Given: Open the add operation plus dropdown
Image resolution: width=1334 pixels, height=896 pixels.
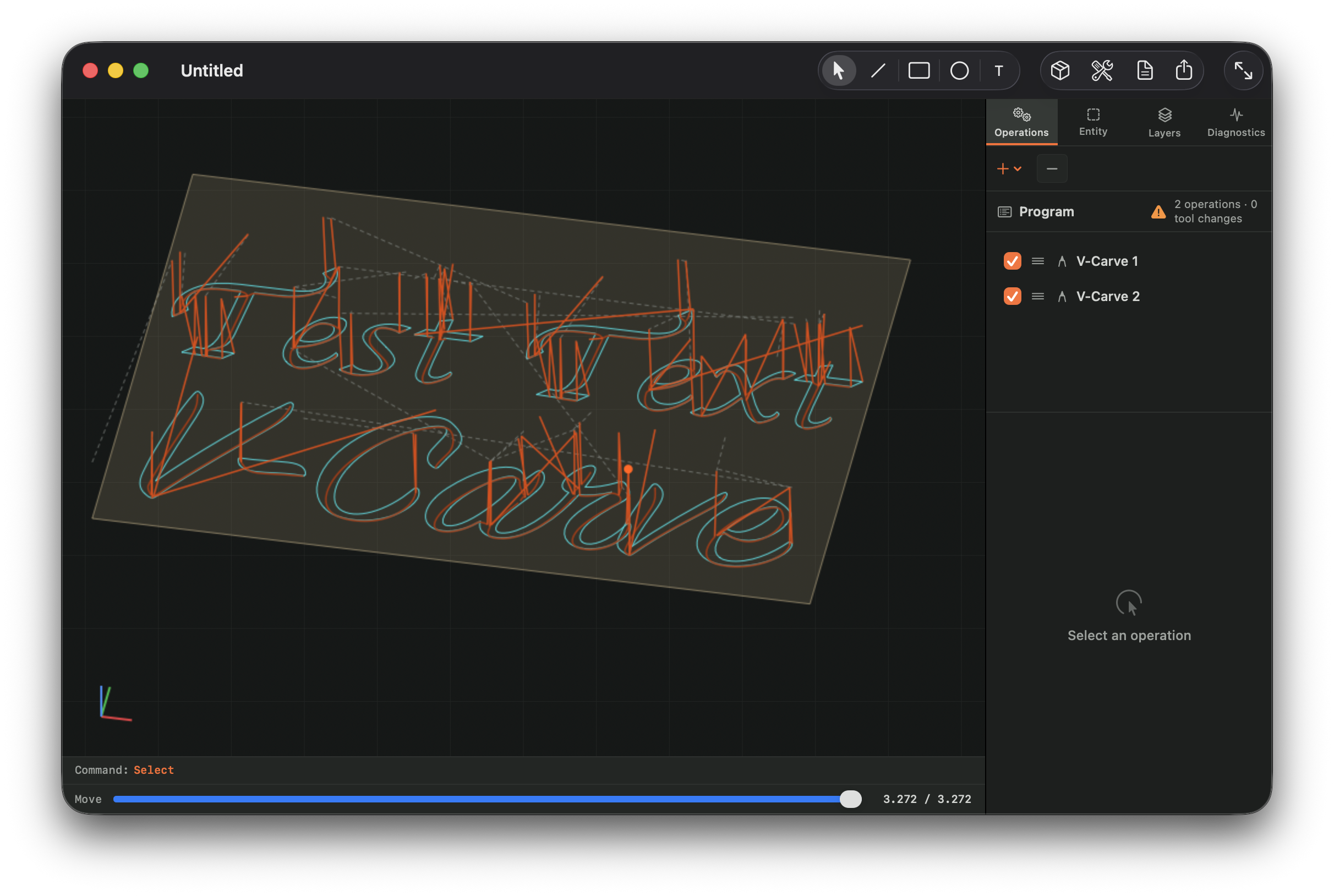Looking at the screenshot, I should coord(1009,168).
